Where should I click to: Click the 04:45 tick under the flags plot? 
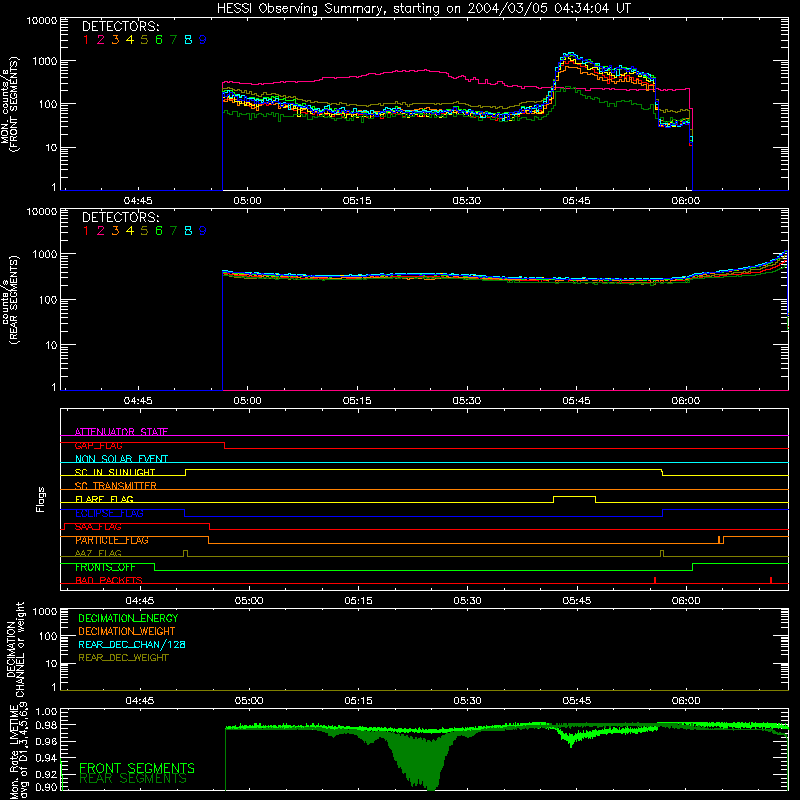[140, 601]
